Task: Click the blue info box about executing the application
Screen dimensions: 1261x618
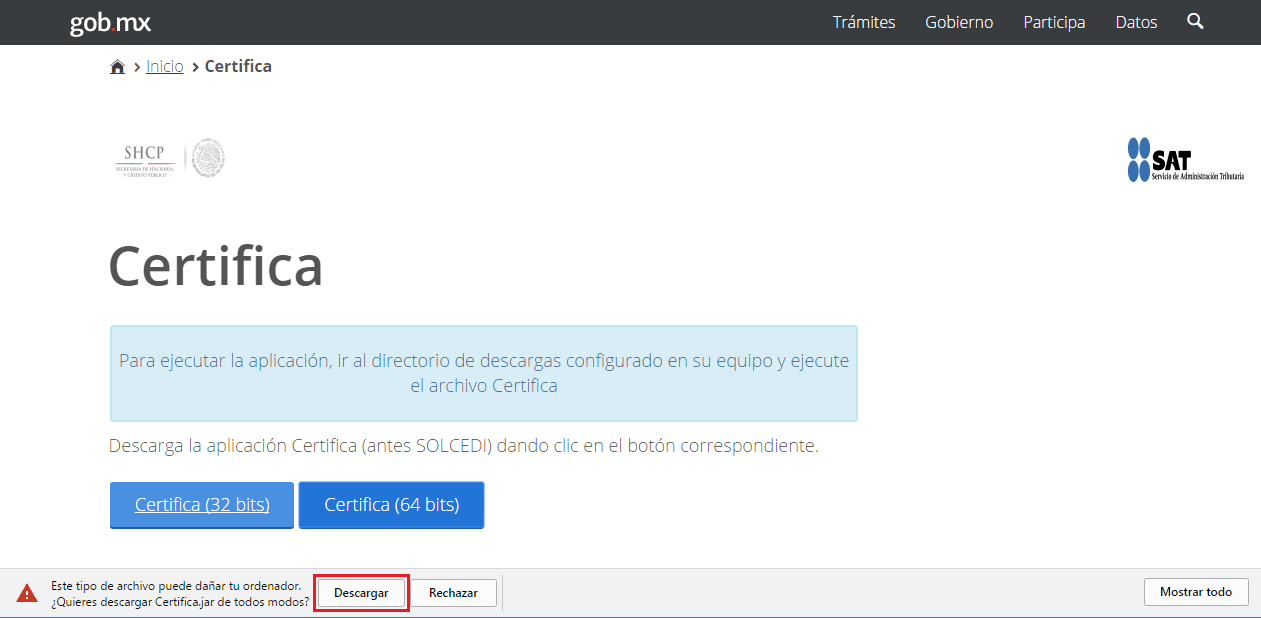Action: tap(484, 373)
